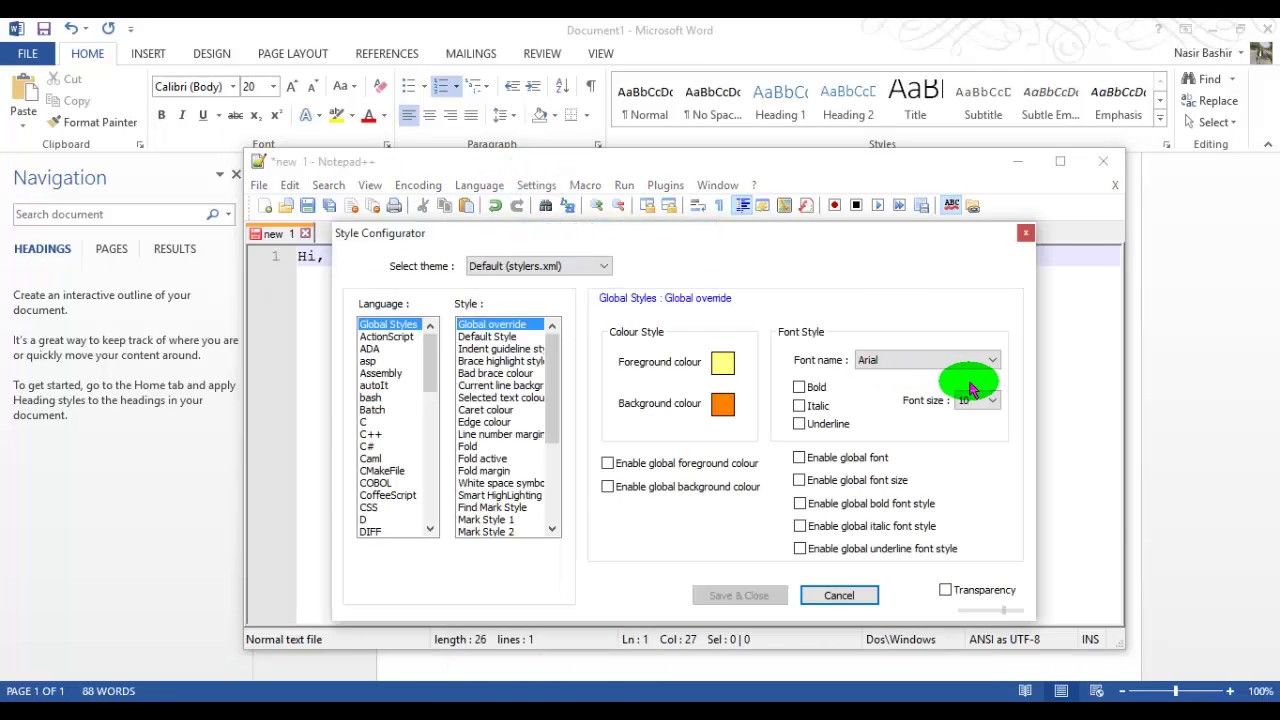Tick the Bold checkbox in Font Style

click(x=799, y=387)
